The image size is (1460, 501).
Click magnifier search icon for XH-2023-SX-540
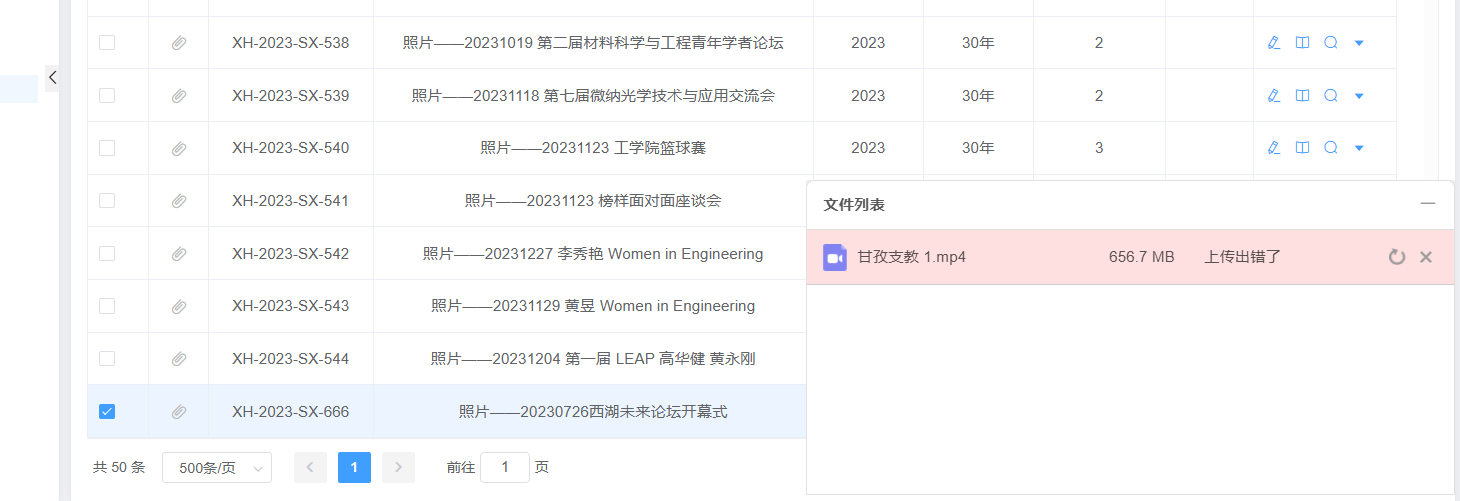[1331, 148]
